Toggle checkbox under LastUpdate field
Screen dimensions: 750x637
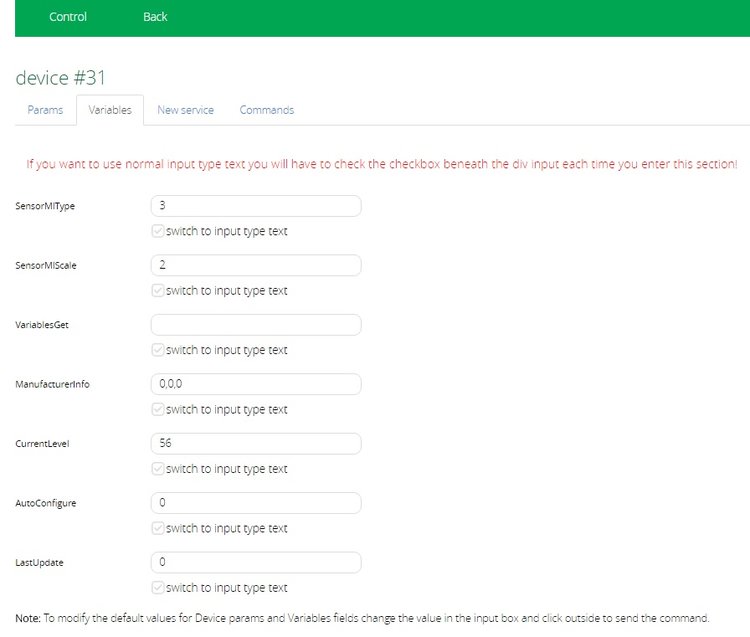tap(158, 588)
